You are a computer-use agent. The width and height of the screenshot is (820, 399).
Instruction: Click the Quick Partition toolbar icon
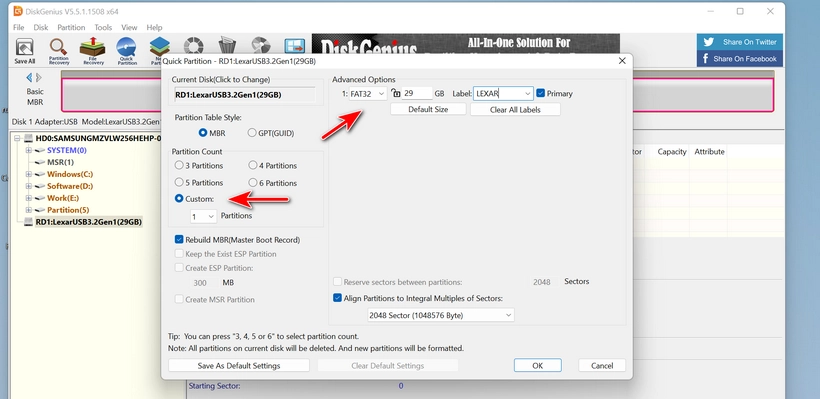tap(127, 51)
